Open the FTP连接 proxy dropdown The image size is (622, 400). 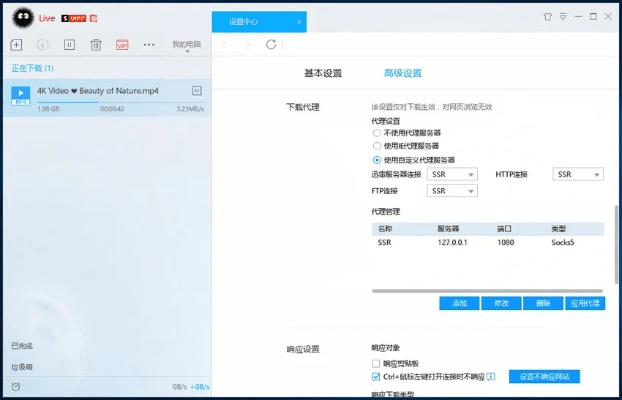(x=452, y=191)
